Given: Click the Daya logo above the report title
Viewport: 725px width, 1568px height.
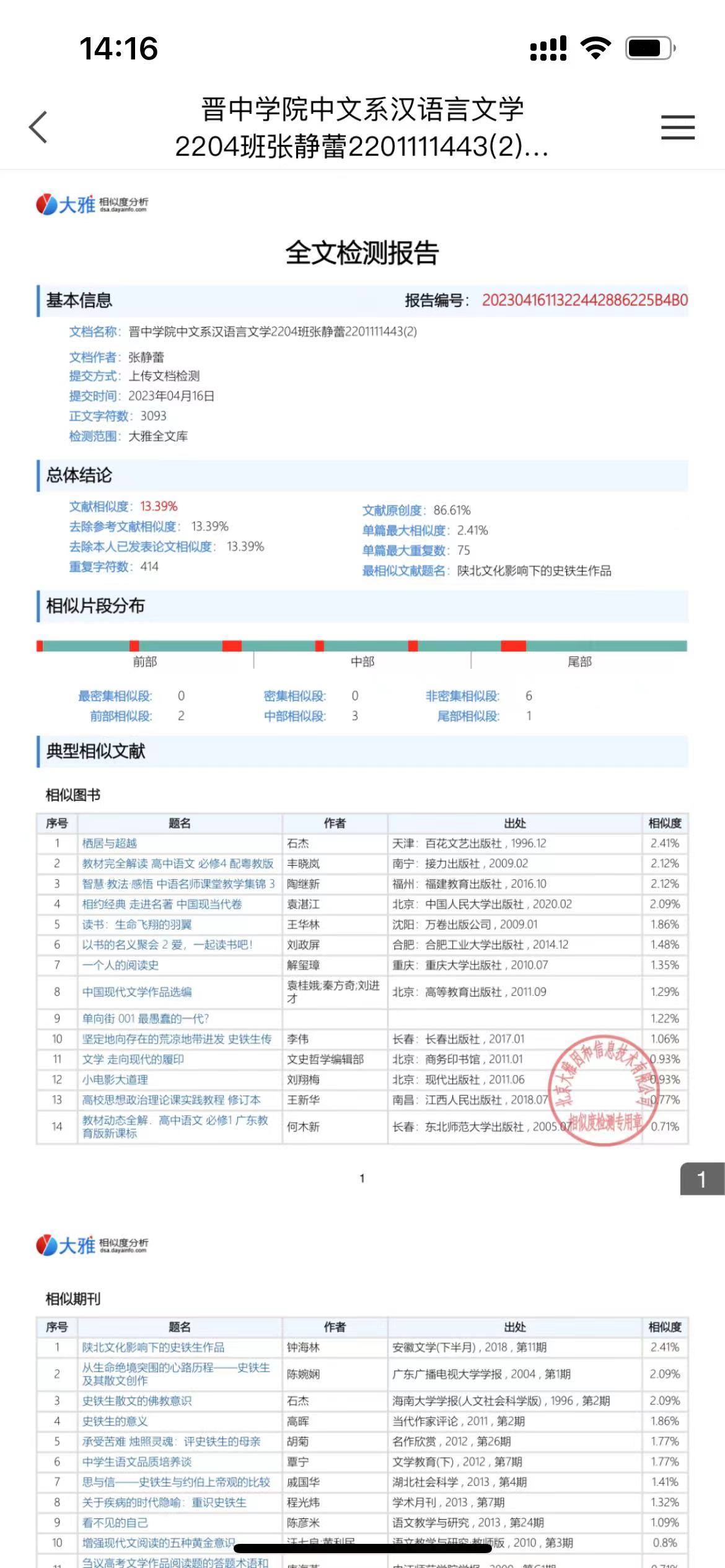Looking at the screenshot, I should 92,204.
